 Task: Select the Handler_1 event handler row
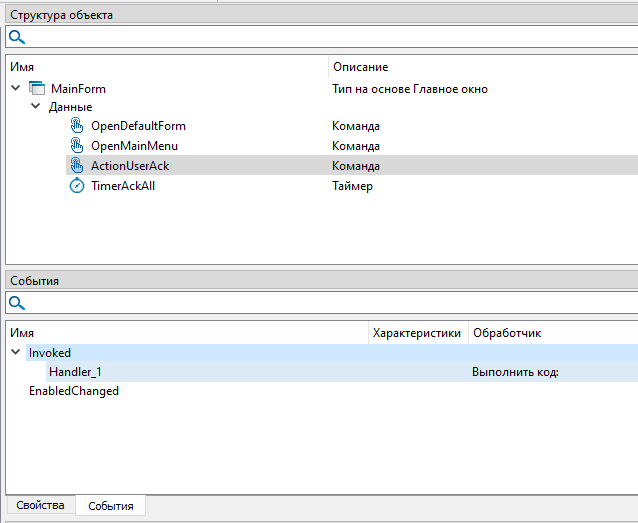[x=75, y=372]
